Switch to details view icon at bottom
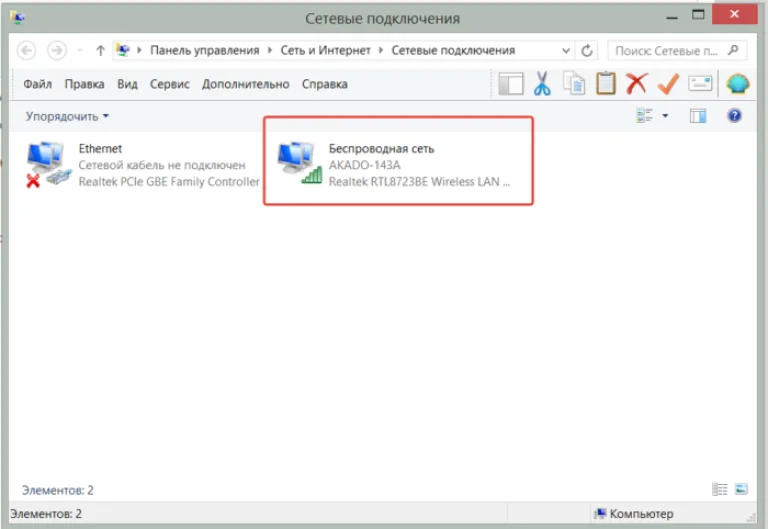The height and width of the screenshot is (529, 768). pyautogui.click(x=720, y=489)
